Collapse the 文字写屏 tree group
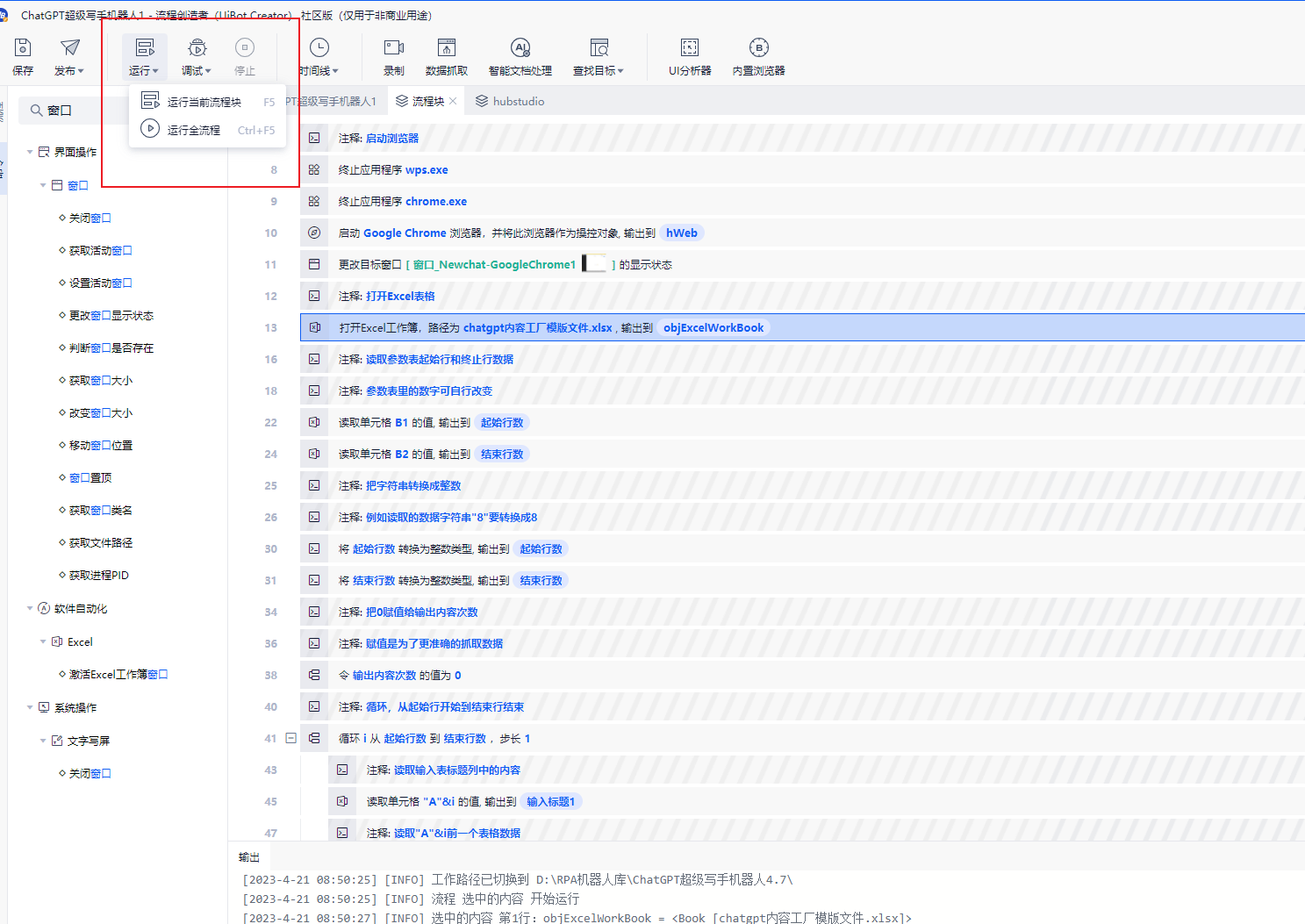This screenshot has width=1305, height=924. (x=43, y=741)
